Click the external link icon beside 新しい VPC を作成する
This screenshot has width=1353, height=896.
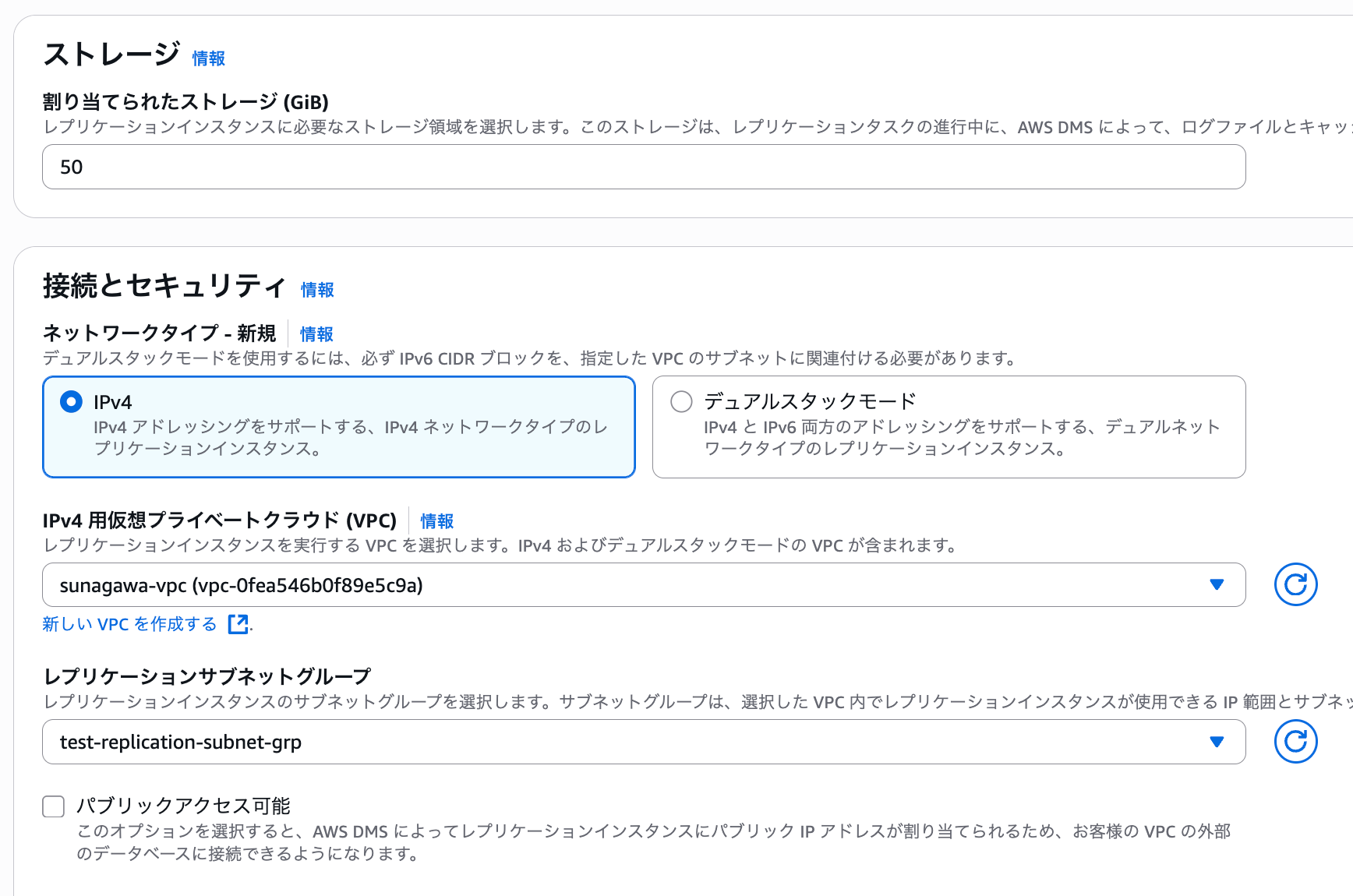(x=238, y=624)
